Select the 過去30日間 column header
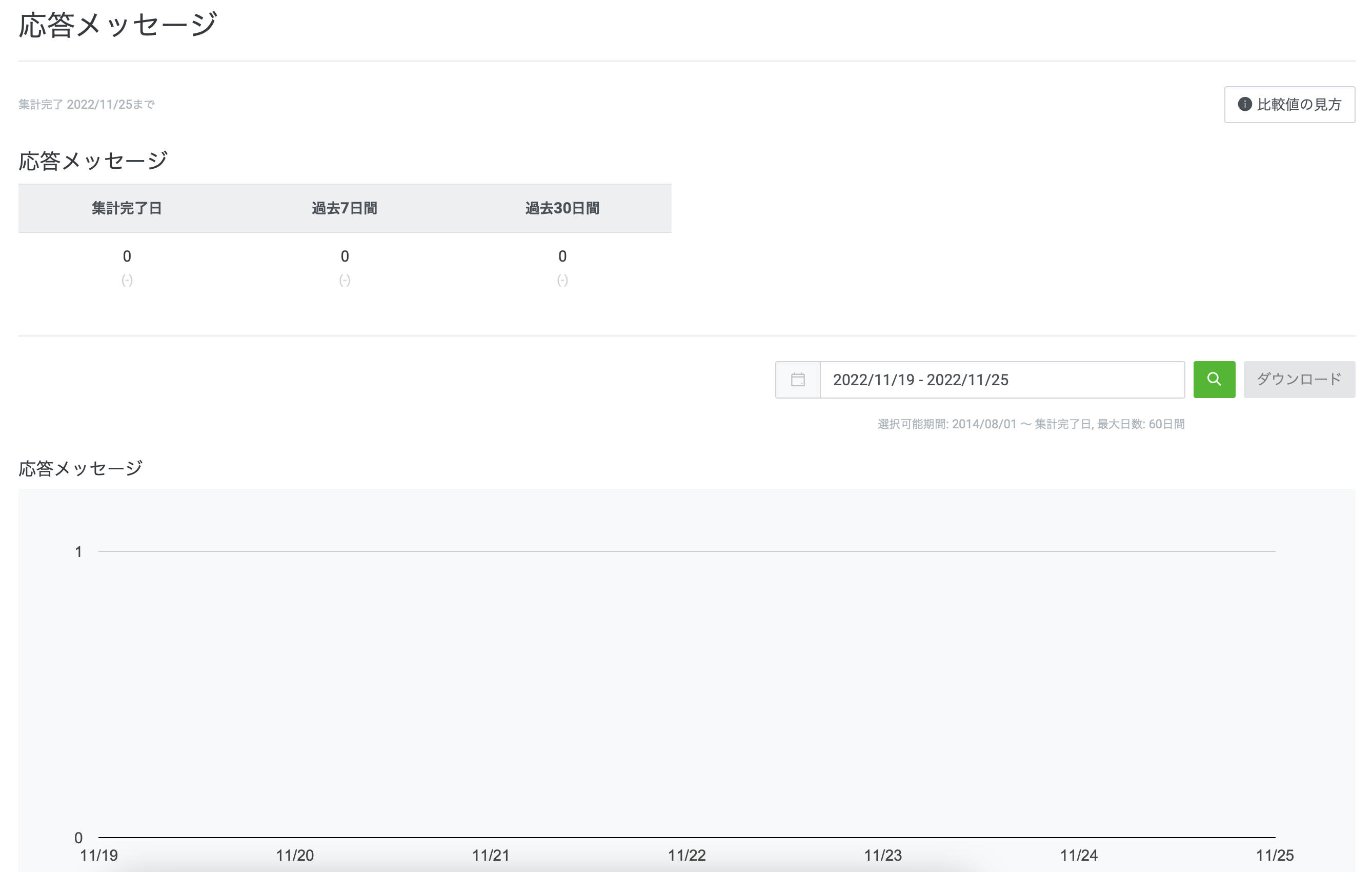The height and width of the screenshot is (872, 1372). (x=562, y=208)
